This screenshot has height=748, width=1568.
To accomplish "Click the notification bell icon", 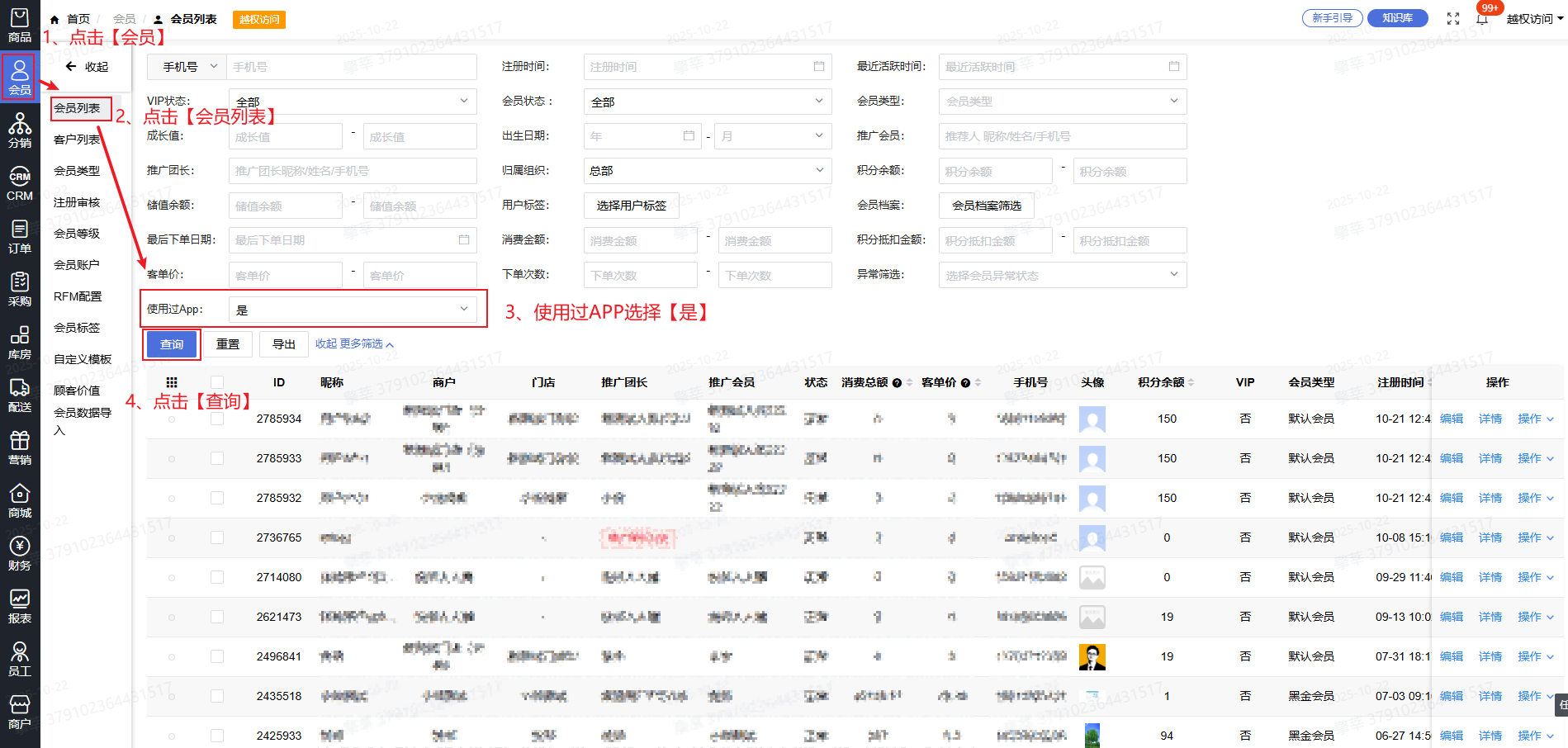I will pyautogui.click(x=1482, y=19).
